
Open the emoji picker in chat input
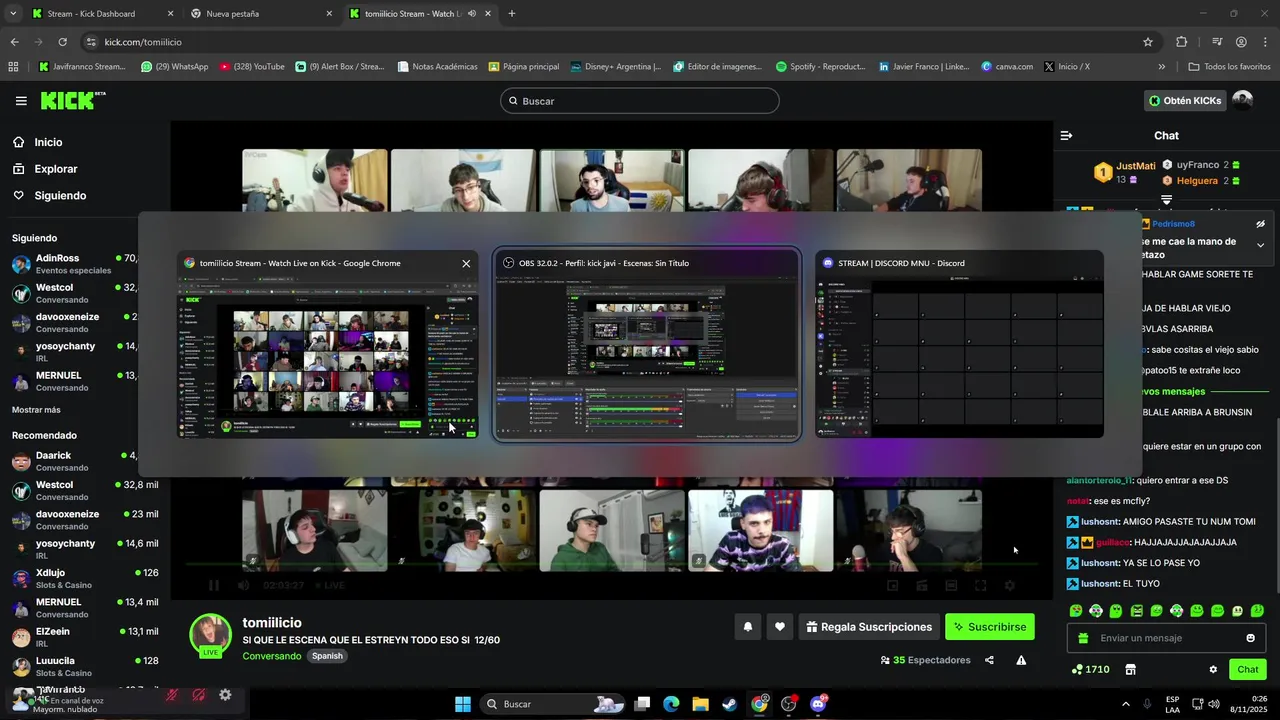click(1250, 638)
